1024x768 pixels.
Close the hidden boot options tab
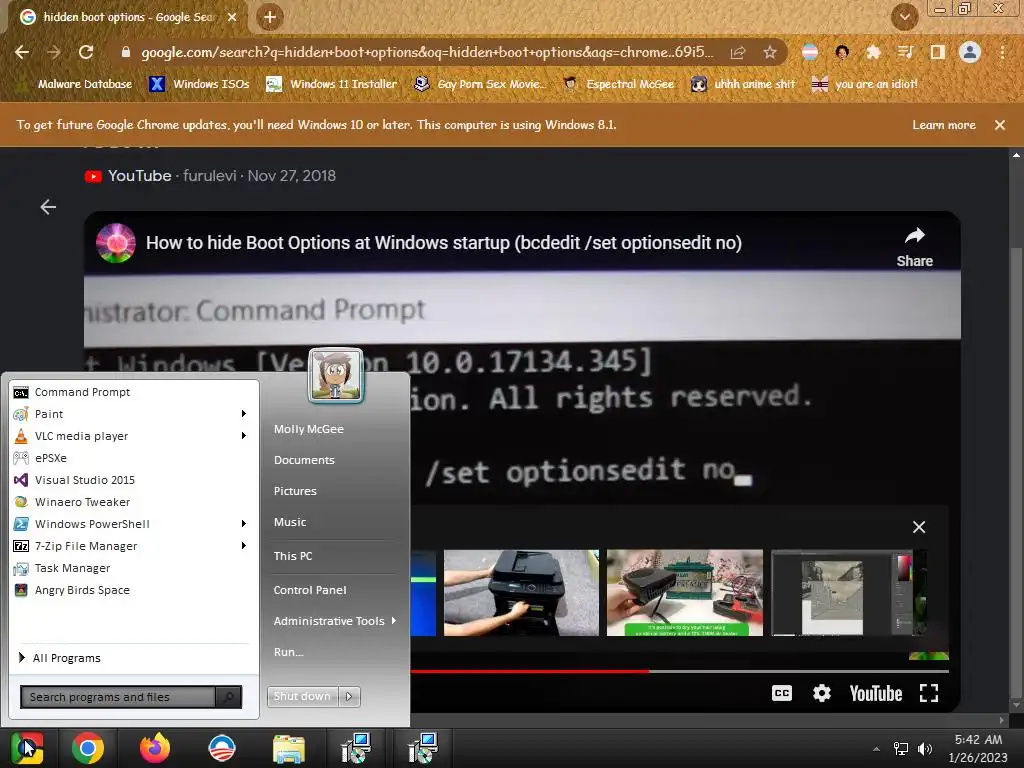pos(232,17)
